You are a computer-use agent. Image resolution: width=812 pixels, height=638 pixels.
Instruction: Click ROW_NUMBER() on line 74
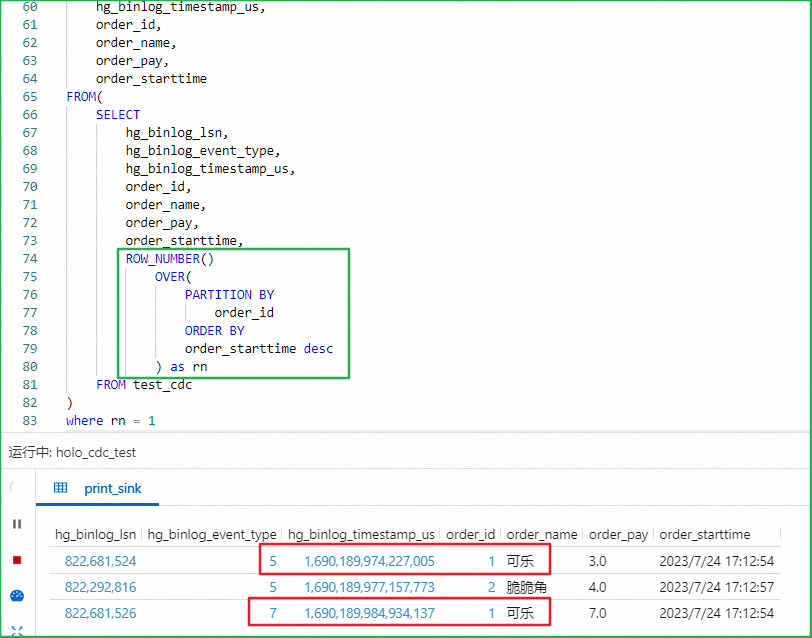pos(170,258)
